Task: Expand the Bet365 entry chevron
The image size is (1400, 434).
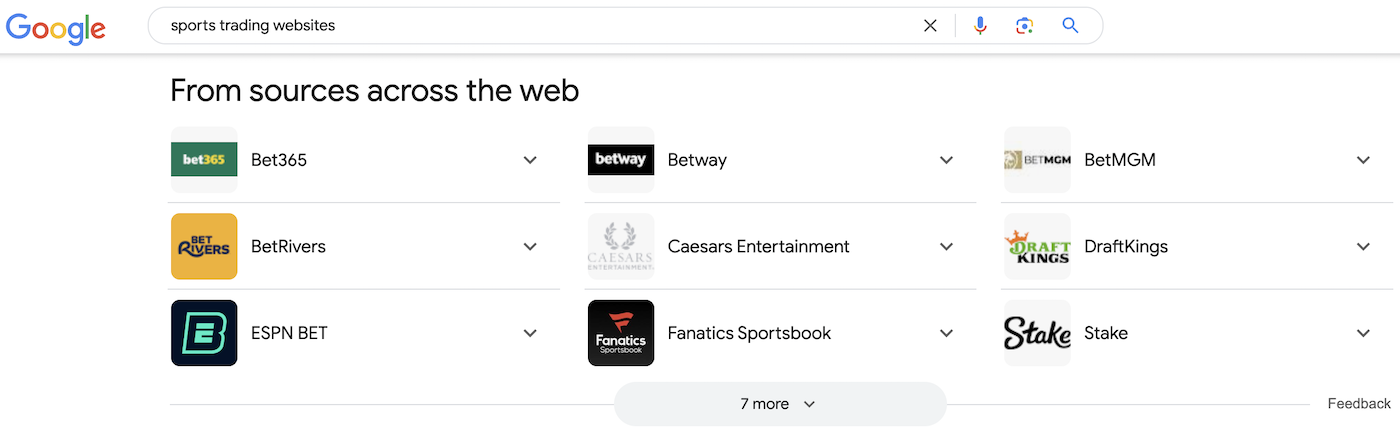Action: (x=530, y=160)
